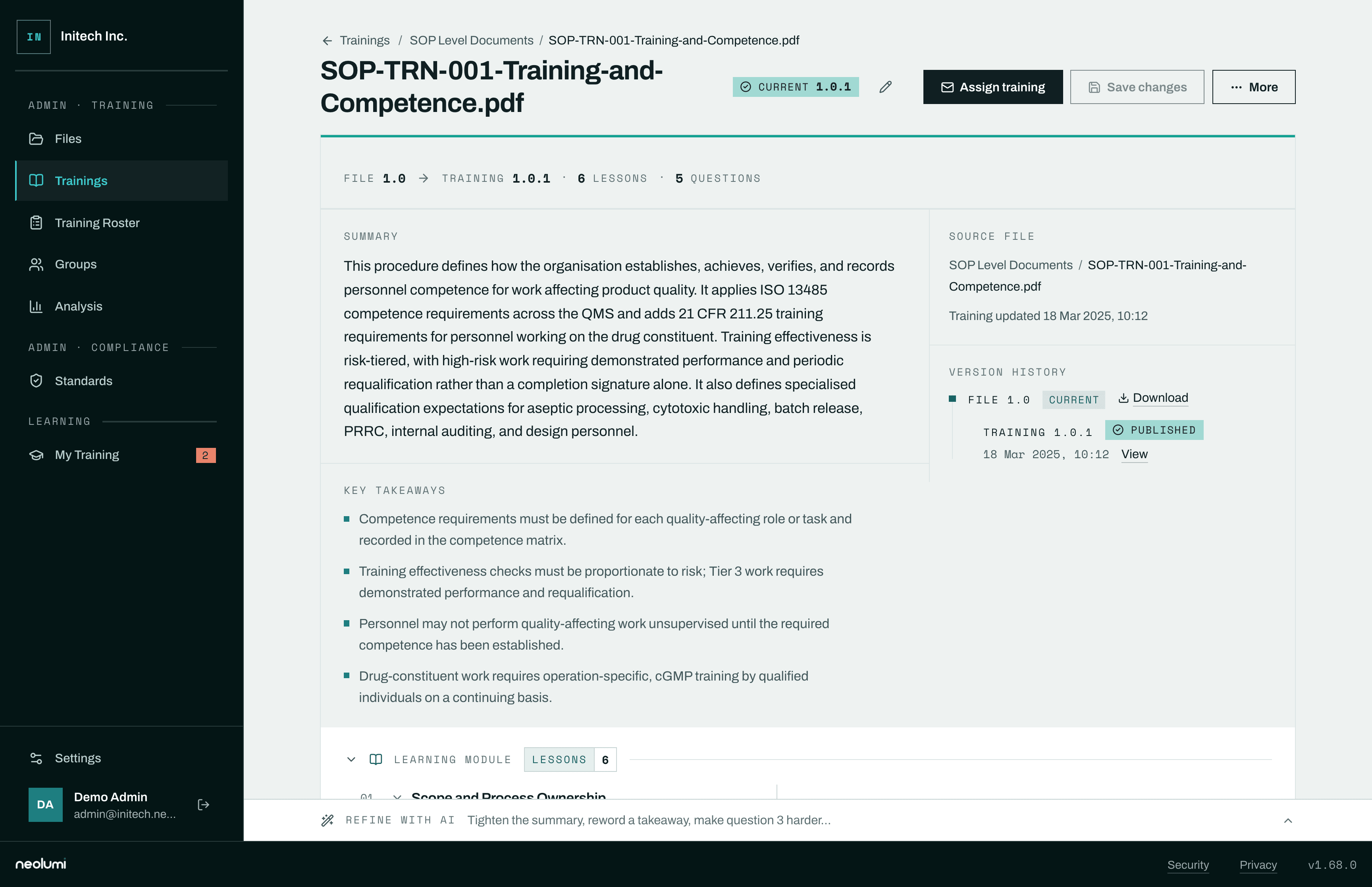Click the admin@initech.ne... email text
Viewport: 1372px width, 887px height.
tap(125, 814)
